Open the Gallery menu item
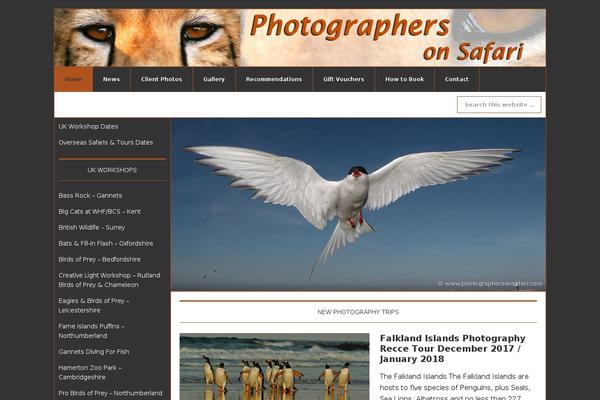This screenshot has width=600, height=400. (x=214, y=79)
